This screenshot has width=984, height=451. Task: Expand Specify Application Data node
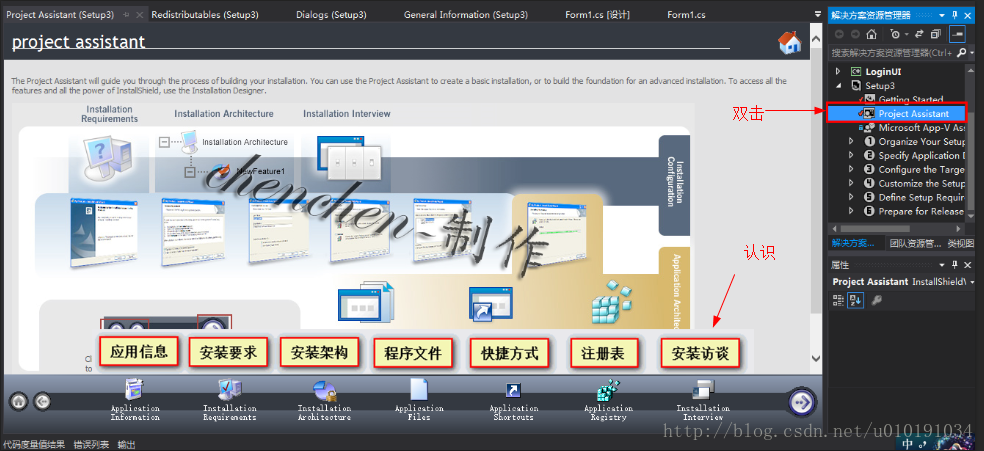(851, 156)
